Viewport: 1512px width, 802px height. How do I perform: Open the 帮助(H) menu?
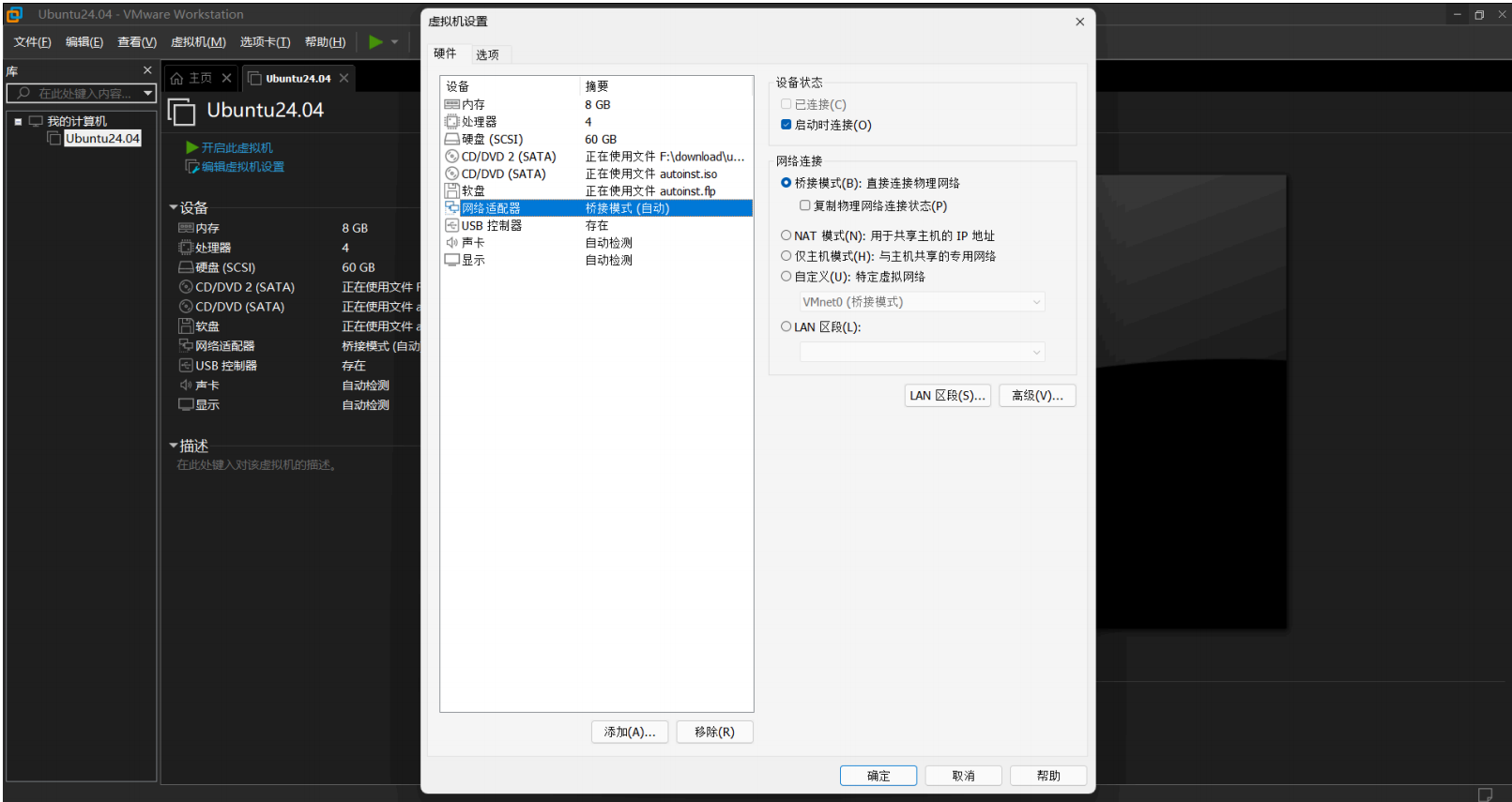(x=325, y=42)
